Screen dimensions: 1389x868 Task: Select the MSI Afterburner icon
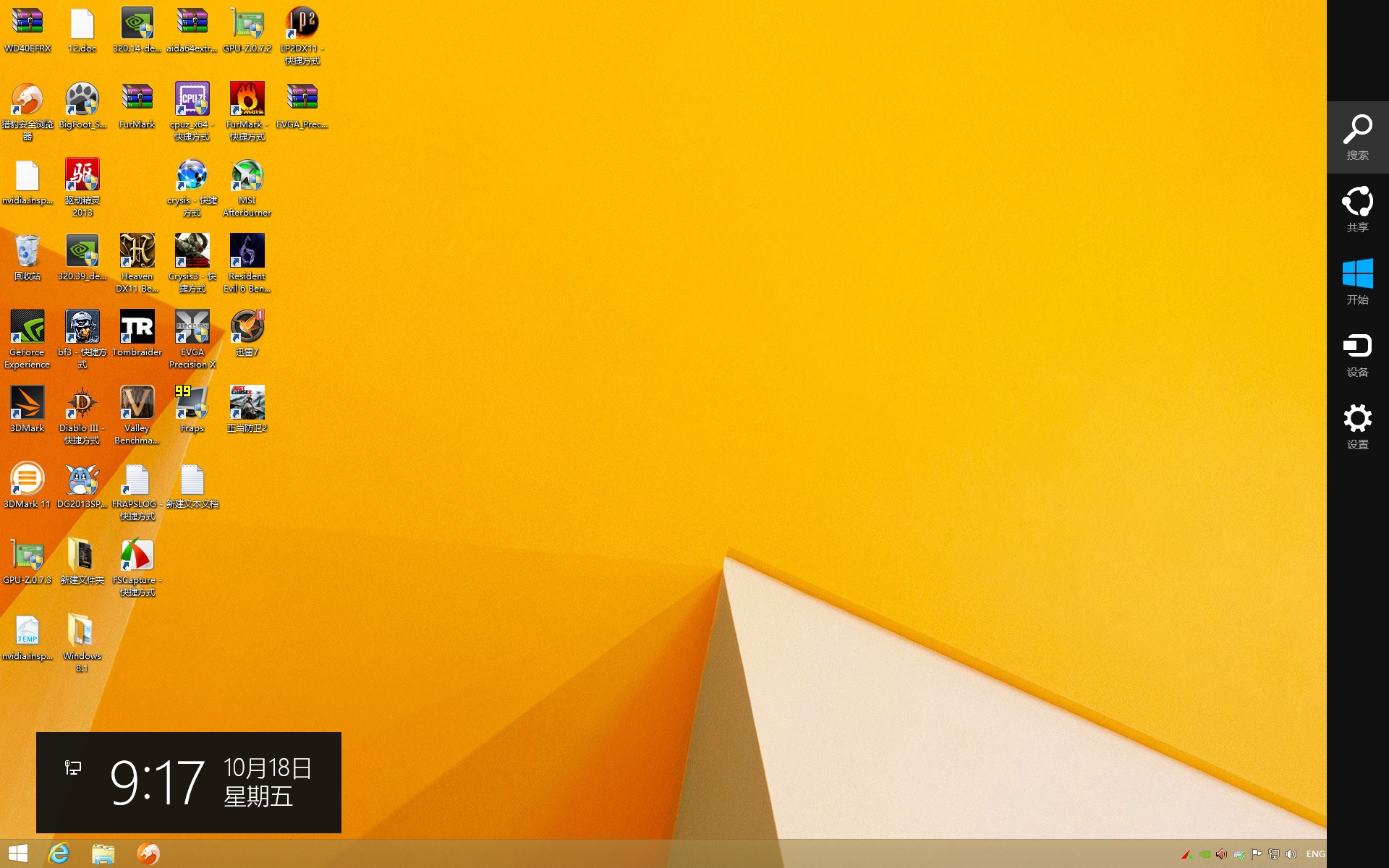(247, 188)
